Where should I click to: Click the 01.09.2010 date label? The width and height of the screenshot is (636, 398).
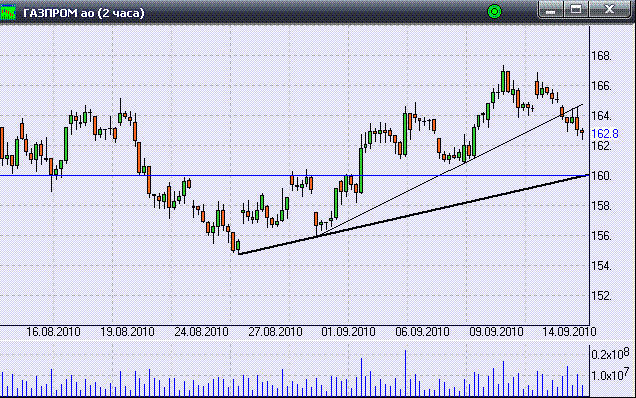pos(348,332)
